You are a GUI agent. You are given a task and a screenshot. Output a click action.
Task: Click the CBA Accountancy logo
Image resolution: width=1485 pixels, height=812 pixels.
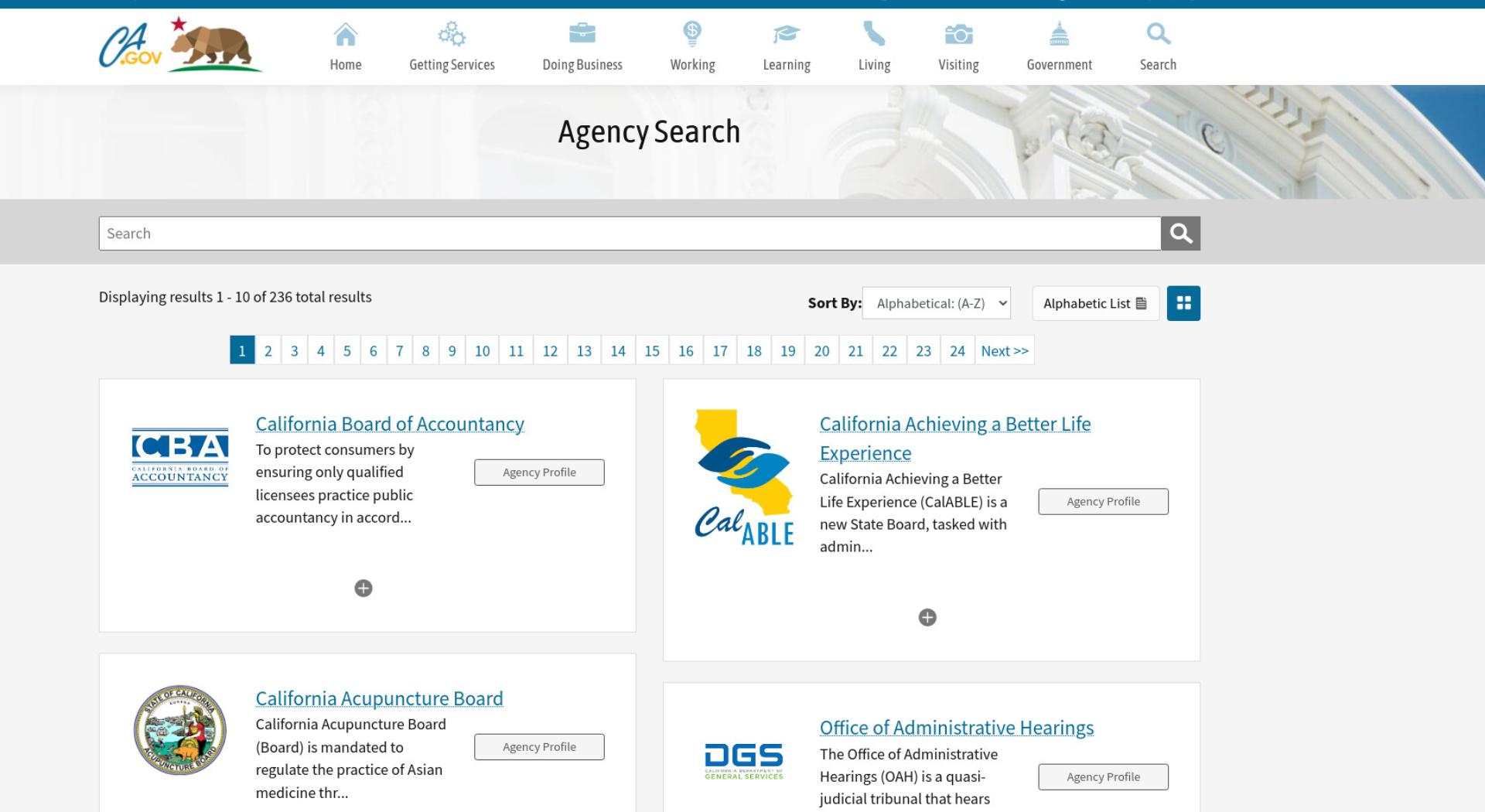pyautogui.click(x=180, y=456)
